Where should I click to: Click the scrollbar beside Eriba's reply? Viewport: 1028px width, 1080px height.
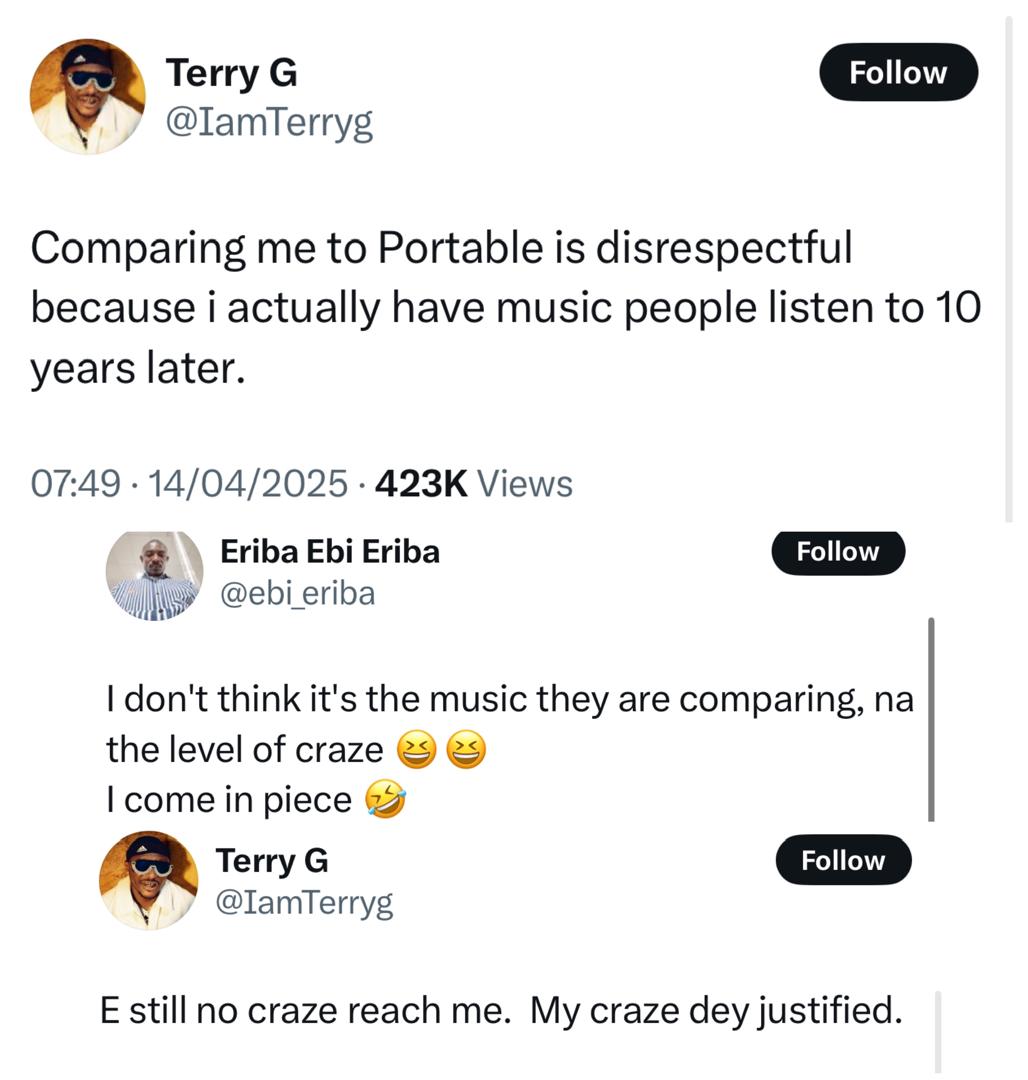click(931, 720)
